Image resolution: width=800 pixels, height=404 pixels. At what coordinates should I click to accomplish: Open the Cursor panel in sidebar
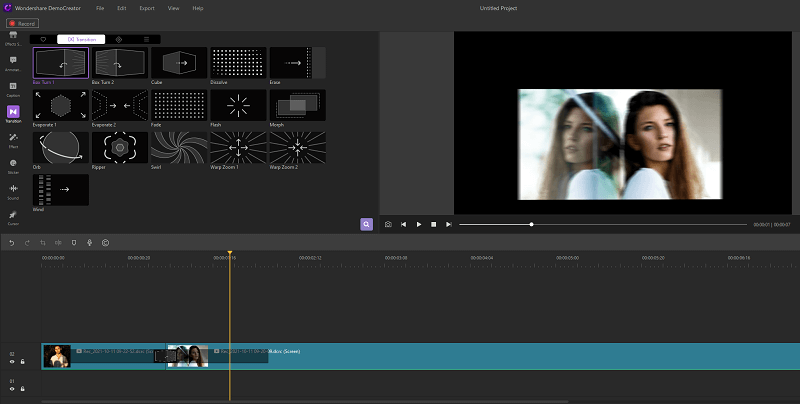pos(13,218)
